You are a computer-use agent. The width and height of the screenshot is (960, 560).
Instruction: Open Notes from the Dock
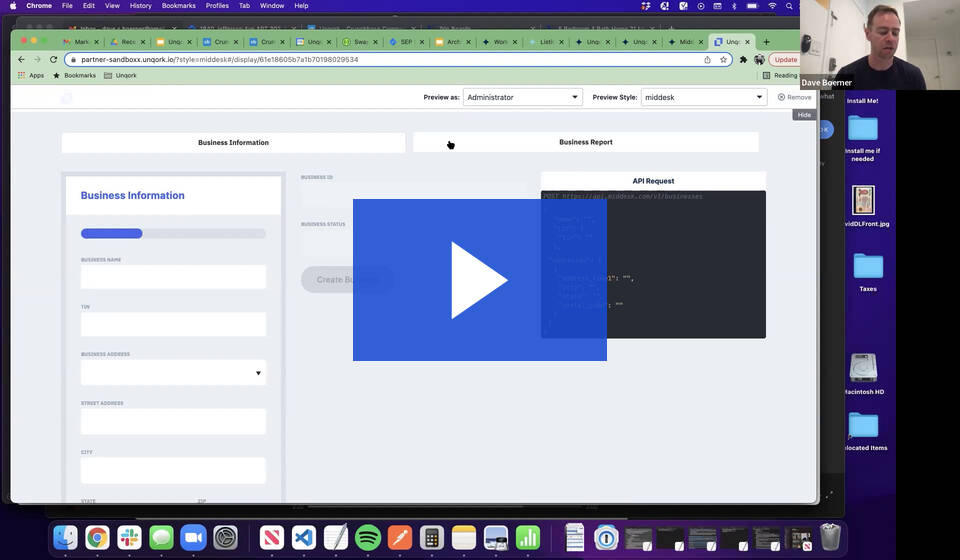pos(464,538)
